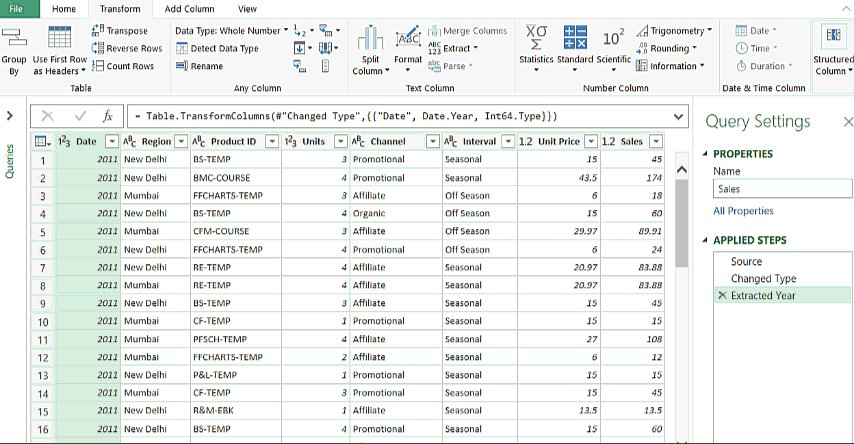Click the Rename column button
854x444 pixels.
(x=199, y=66)
